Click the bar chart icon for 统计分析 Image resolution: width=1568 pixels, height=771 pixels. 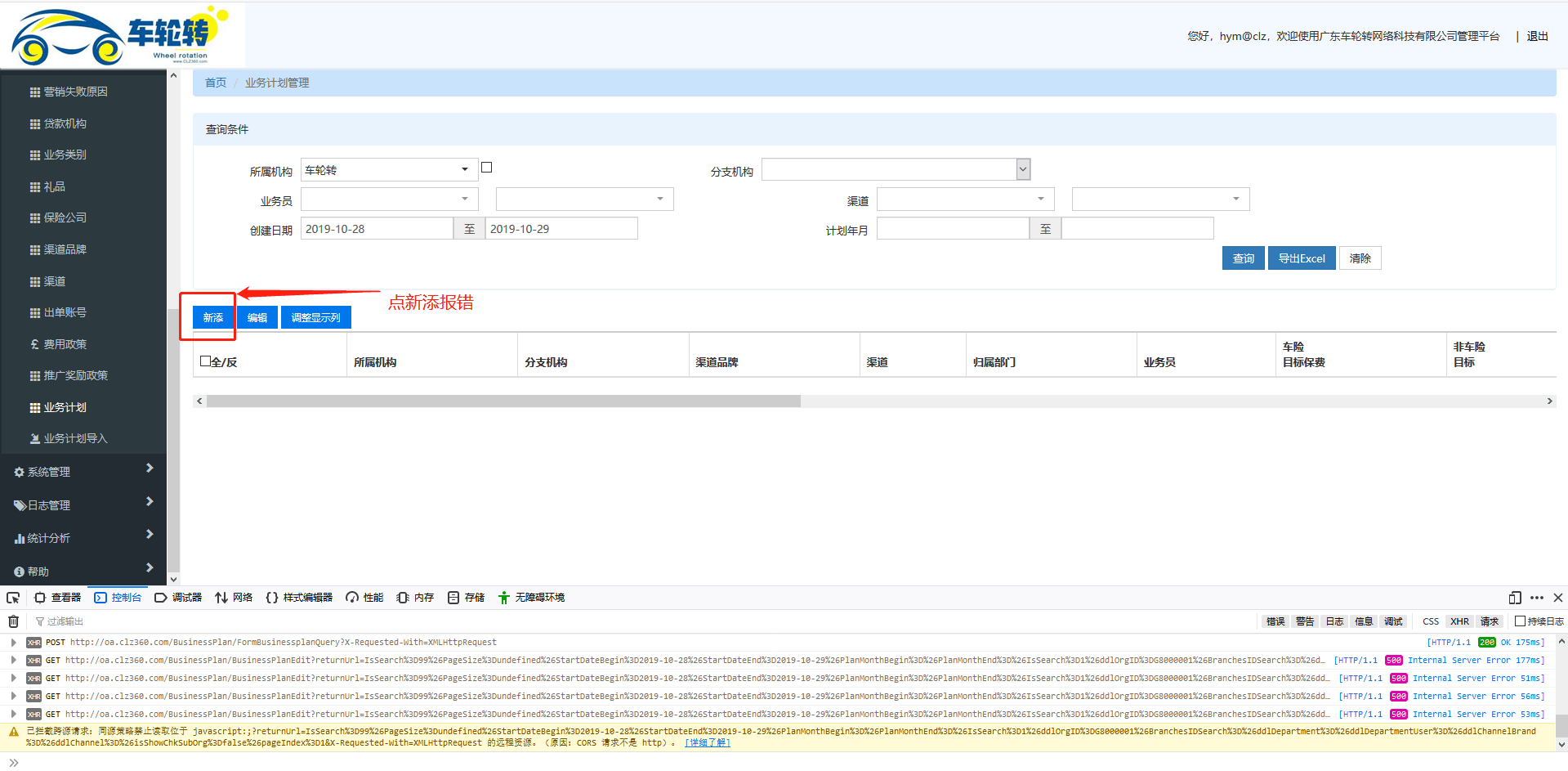coord(20,539)
